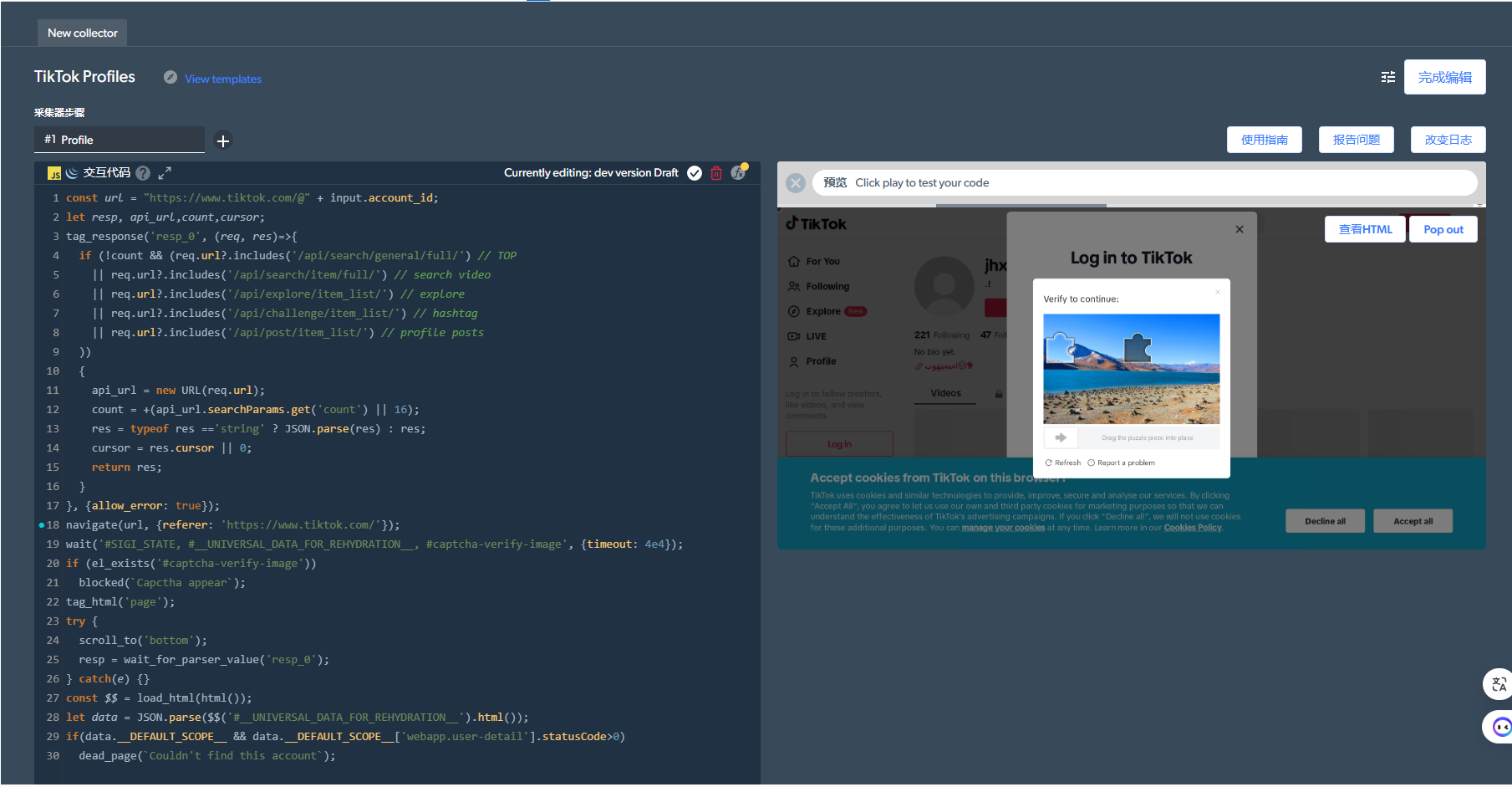Click the 221 Following count
The height and width of the screenshot is (787, 1512).
[942, 335]
